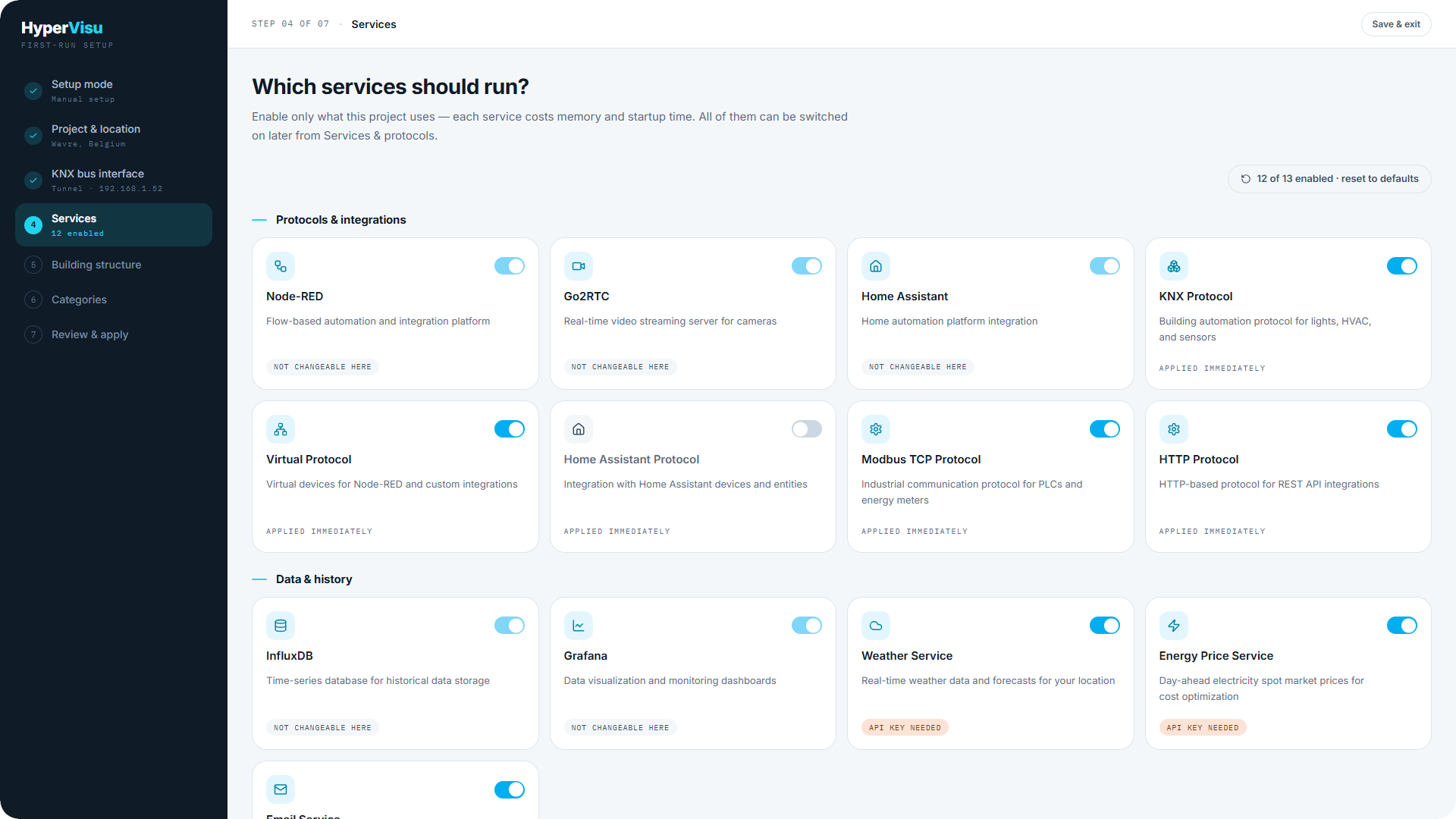Click the Home Assistant Protocol house icon
Viewport: 1456px width, 819px height.
pyautogui.click(x=579, y=429)
